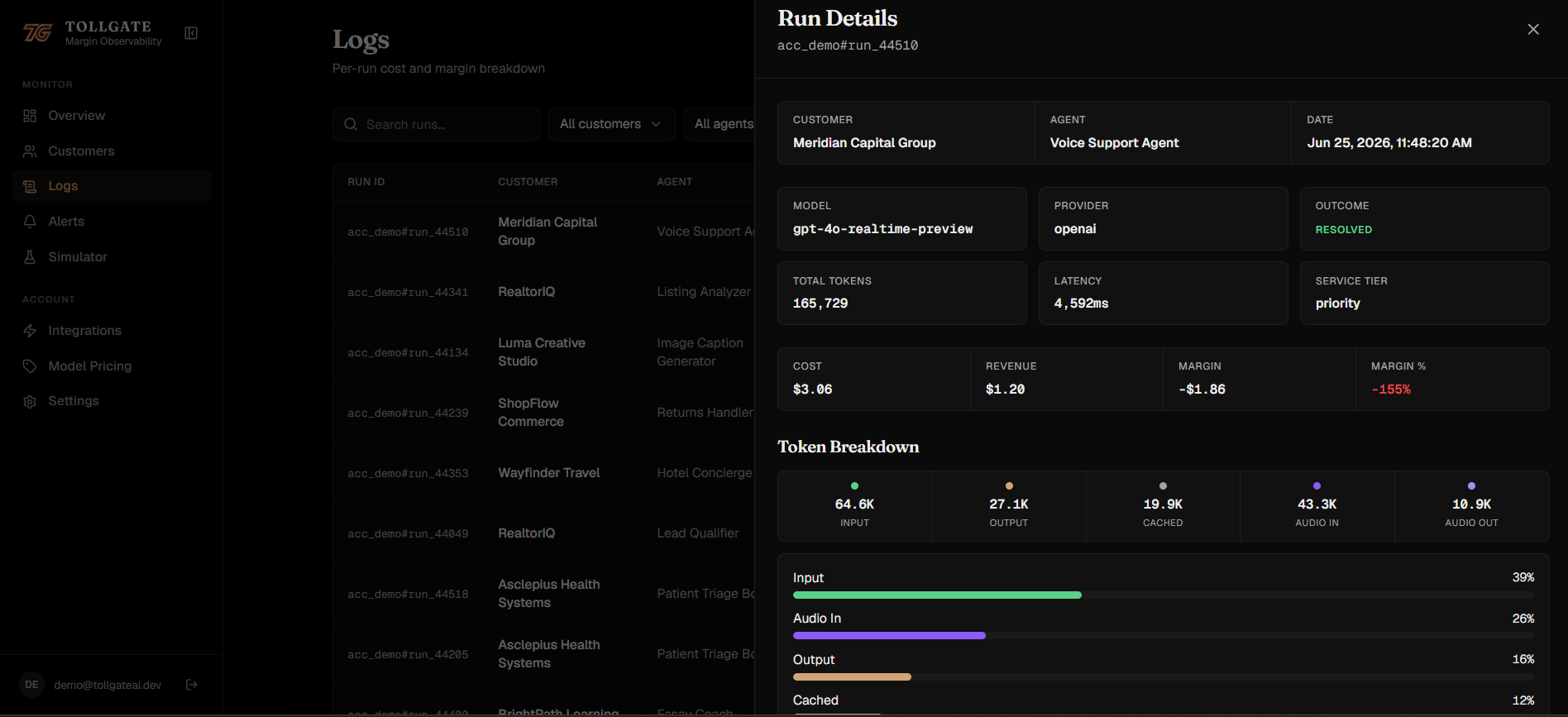This screenshot has width=1568, height=717.
Task: Click the RESOLVED outcome status
Action: pyautogui.click(x=1344, y=230)
